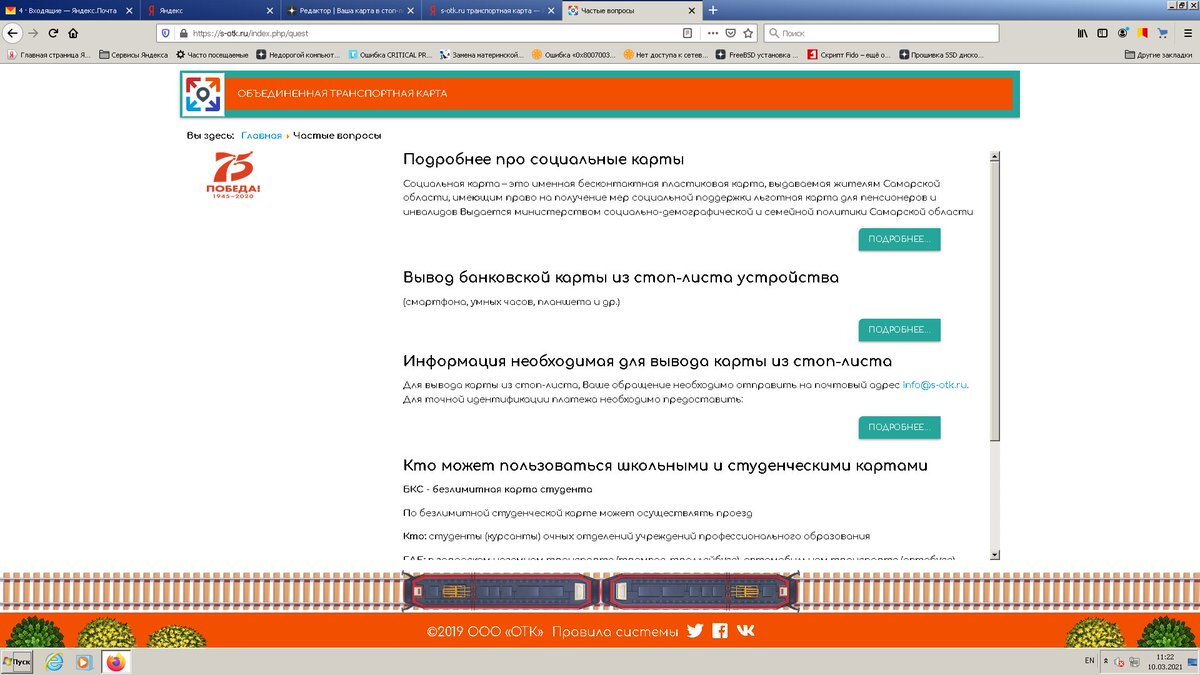Open Часто посещаемые bookmark folder
1200x675 pixels.
pyautogui.click(x=211, y=55)
